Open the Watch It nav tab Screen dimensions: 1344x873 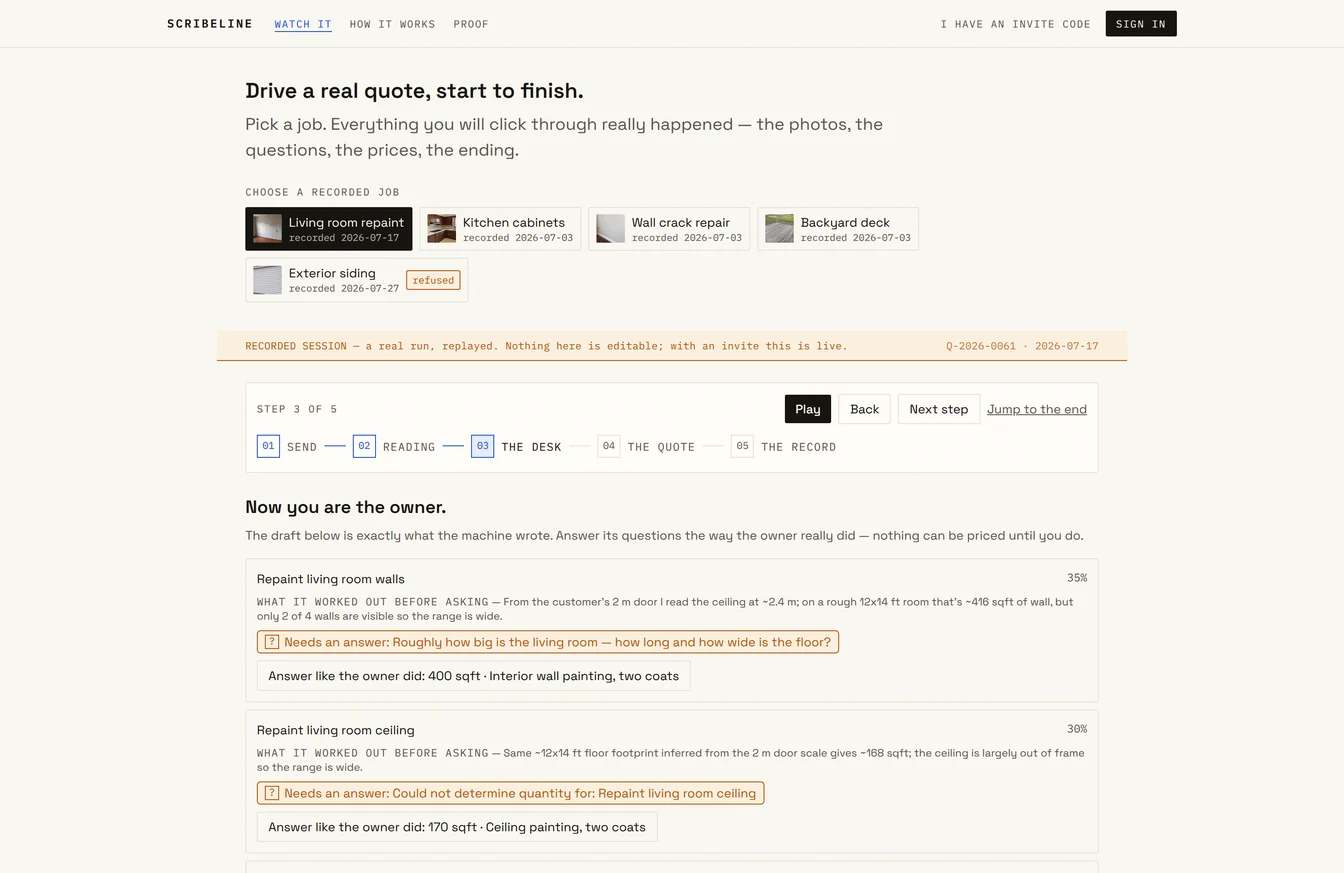click(303, 24)
